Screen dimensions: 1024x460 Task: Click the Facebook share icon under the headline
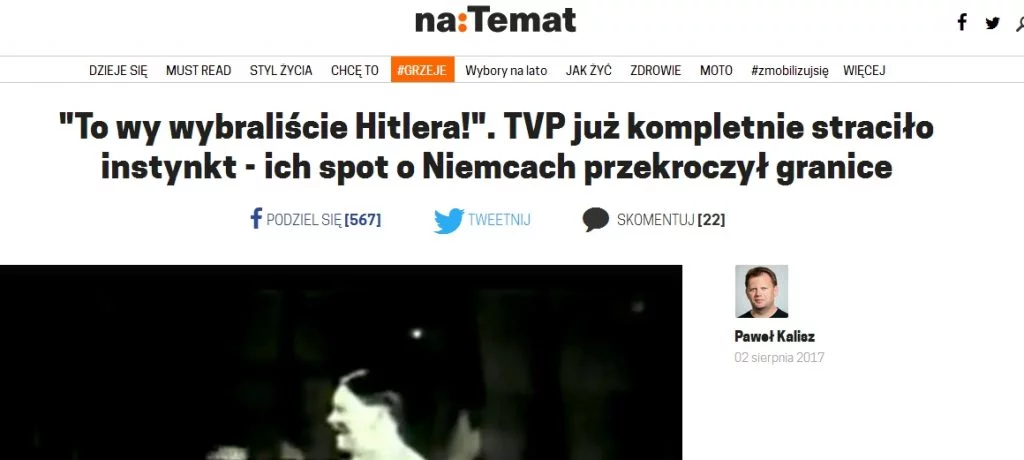pos(256,218)
